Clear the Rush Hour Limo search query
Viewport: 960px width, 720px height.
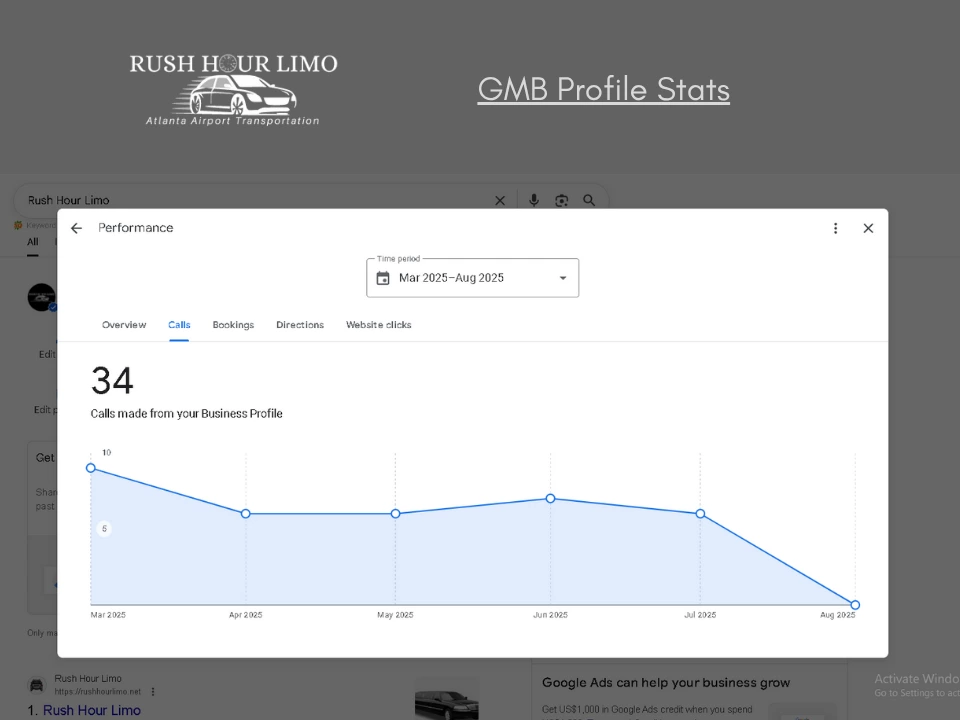pyautogui.click(x=500, y=201)
